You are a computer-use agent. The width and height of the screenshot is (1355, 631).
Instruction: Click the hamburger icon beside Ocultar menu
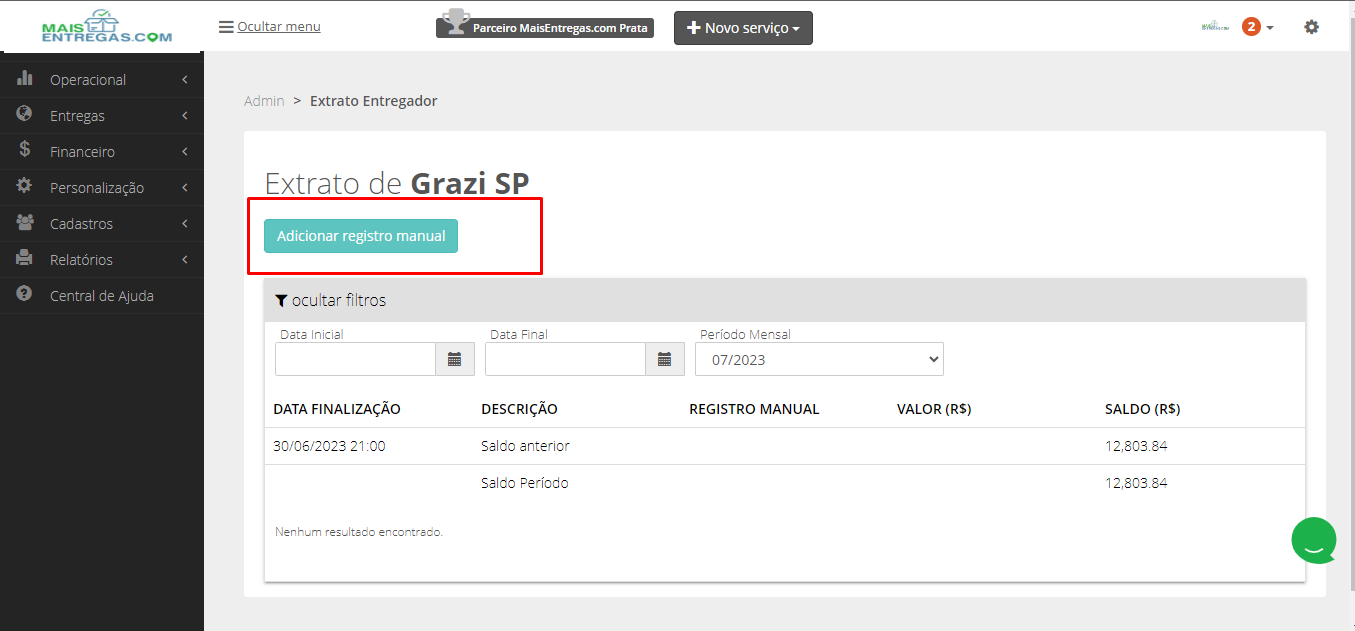pos(226,27)
